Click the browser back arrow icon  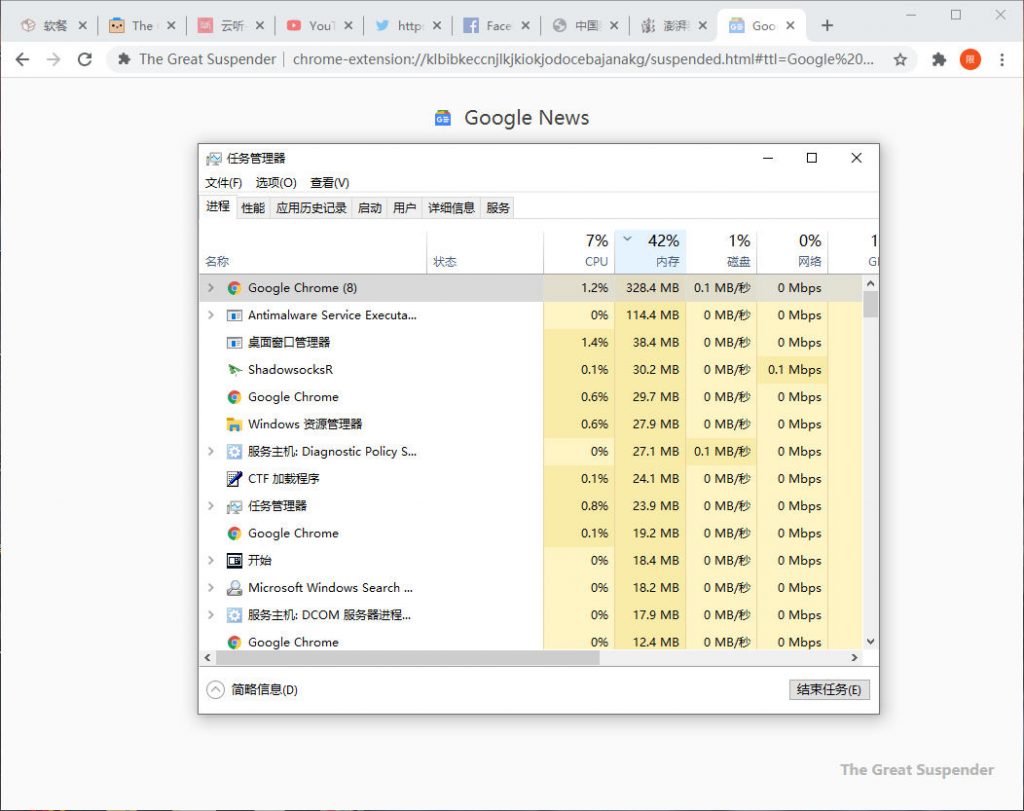pyautogui.click(x=22, y=59)
